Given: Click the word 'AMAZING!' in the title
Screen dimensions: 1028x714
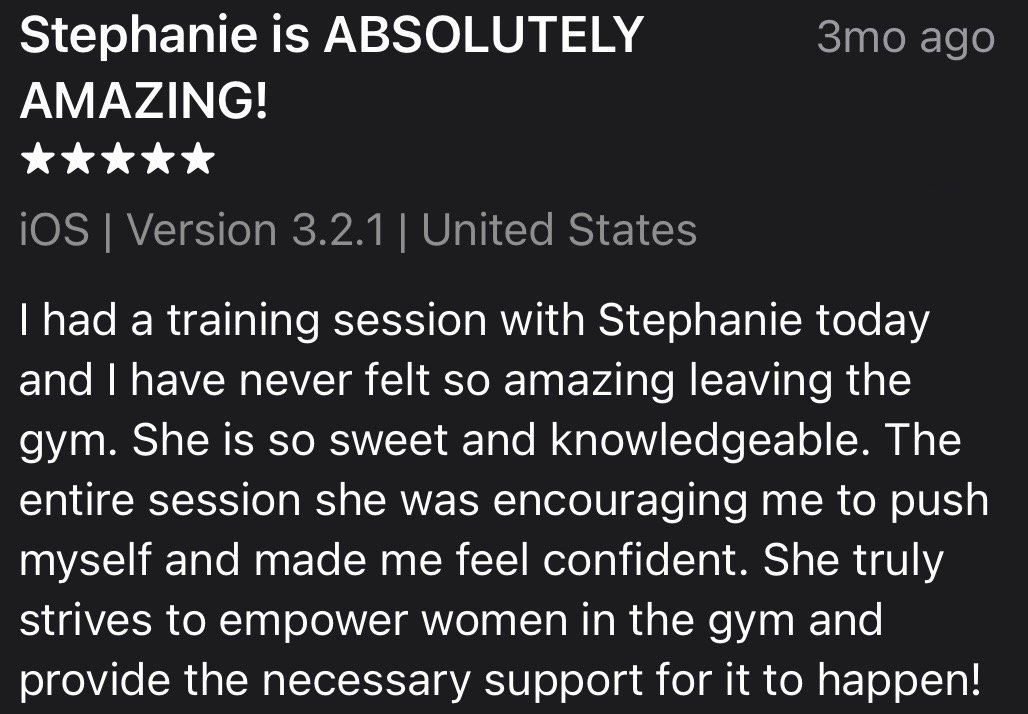Looking at the screenshot, I should (x=144, y=100).
